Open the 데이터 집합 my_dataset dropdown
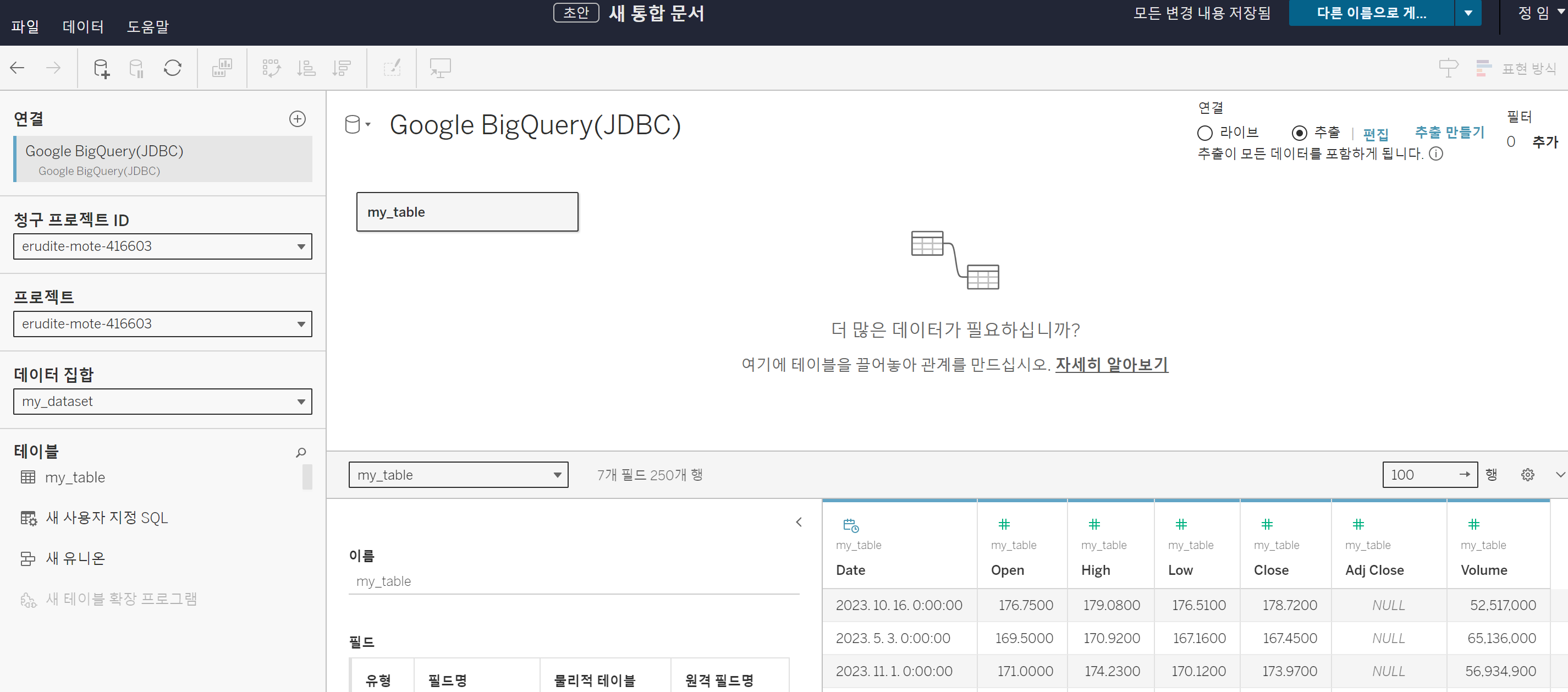Screen dimensions: 1568x692 coord(163,402)
